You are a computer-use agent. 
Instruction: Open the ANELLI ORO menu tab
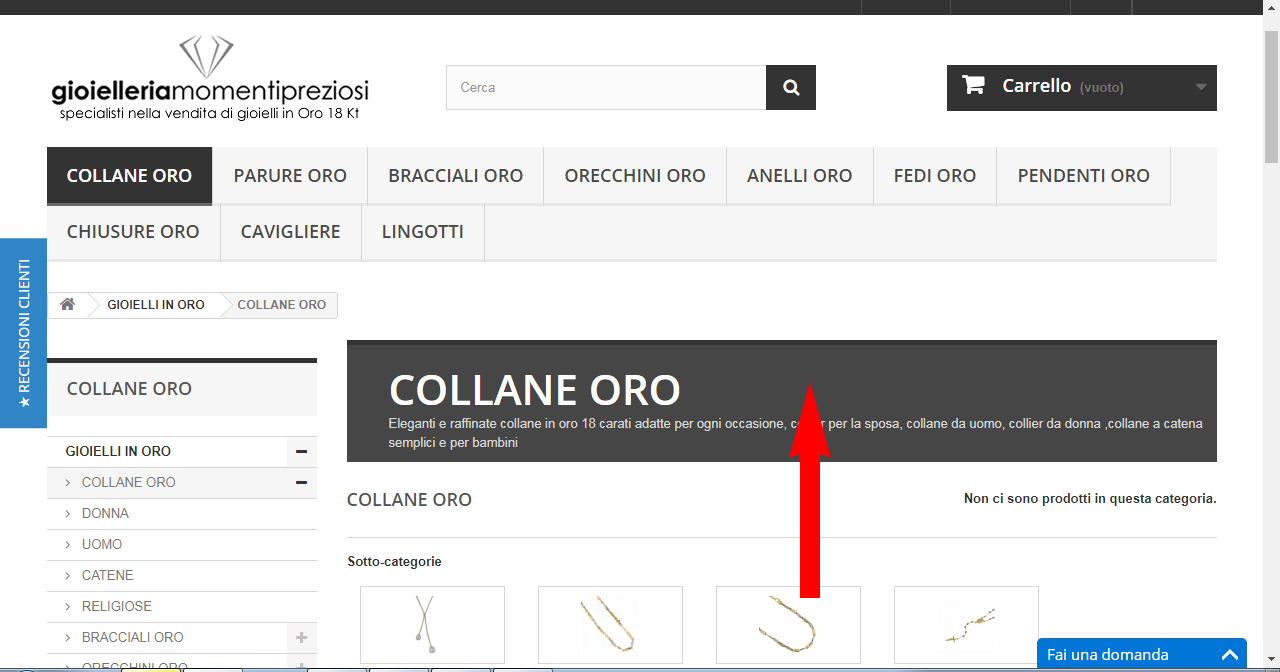[800, 176]
